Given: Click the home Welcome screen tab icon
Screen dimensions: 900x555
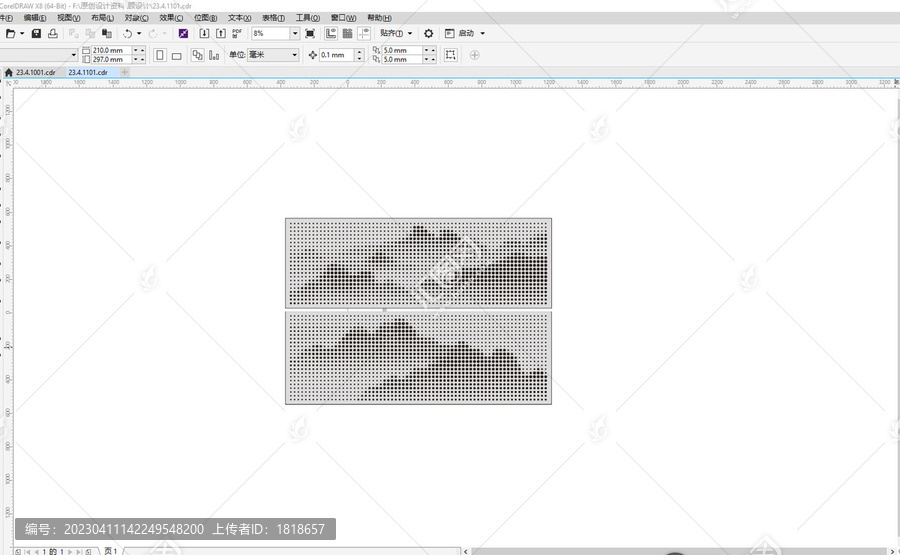Looking at the screenshot, I should 9,72.
